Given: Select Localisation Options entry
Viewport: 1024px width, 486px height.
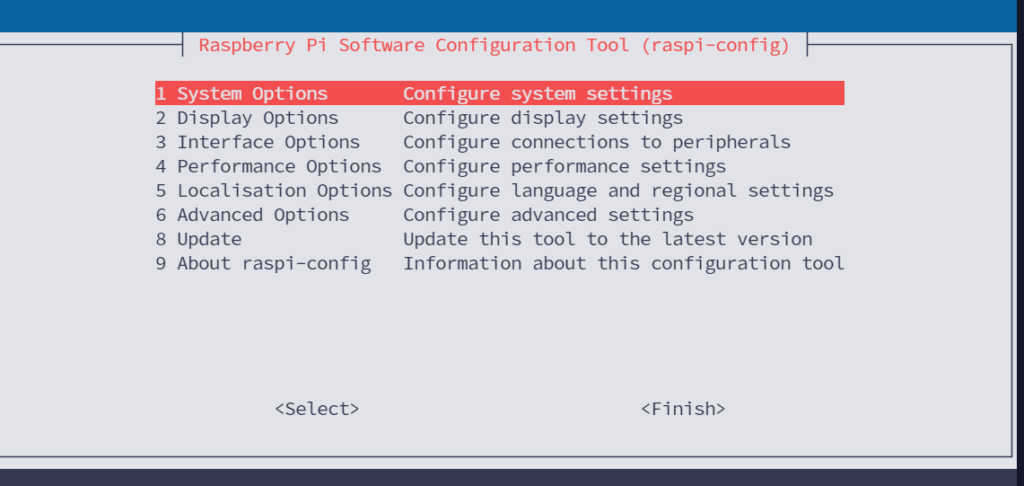Looking at the screenshot, I should tap(284, 190).
